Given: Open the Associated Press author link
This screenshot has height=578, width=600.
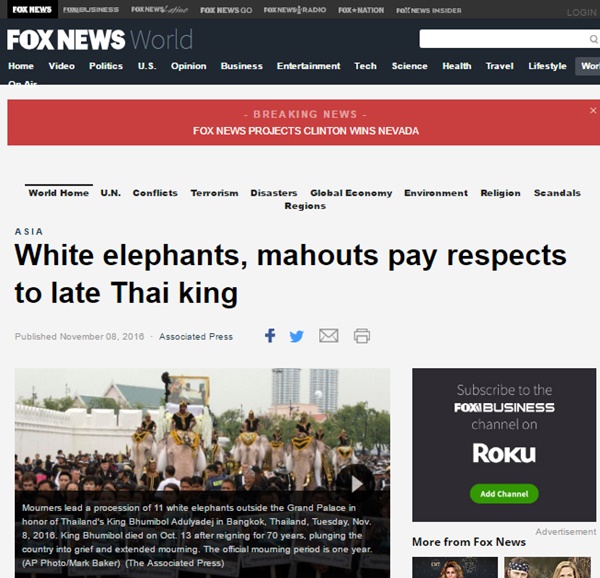Looking at the screenshot, I should click(x=196, y=337).
